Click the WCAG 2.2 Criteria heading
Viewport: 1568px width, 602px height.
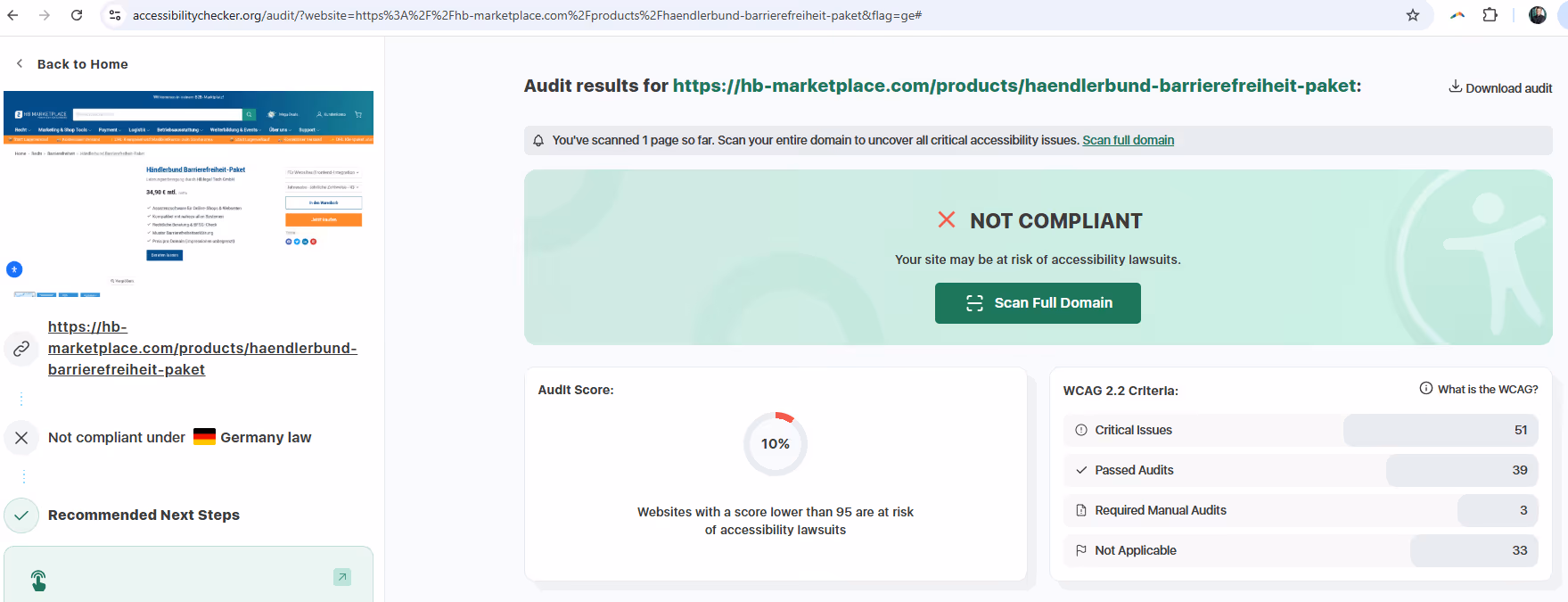tap(1121, 391)
